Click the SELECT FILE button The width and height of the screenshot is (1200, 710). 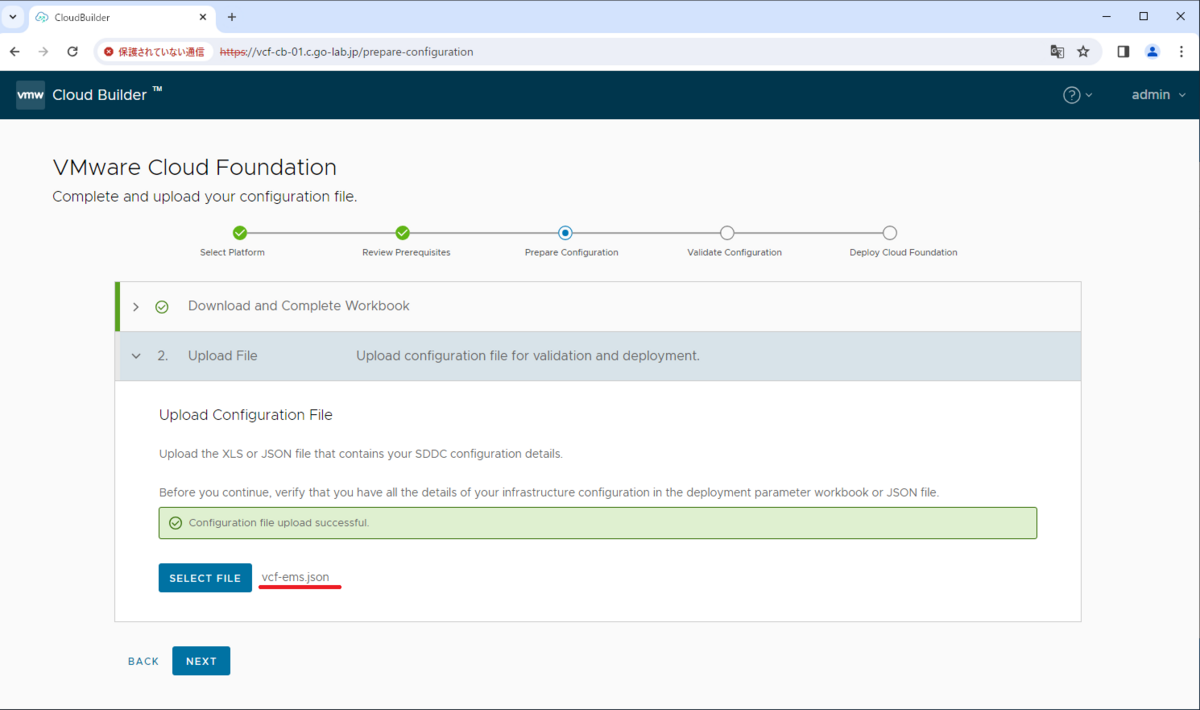pos(205,578)
